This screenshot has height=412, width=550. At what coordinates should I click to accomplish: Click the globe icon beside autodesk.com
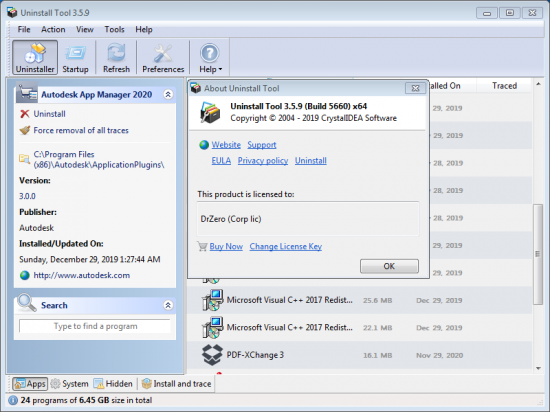point(25,275)
